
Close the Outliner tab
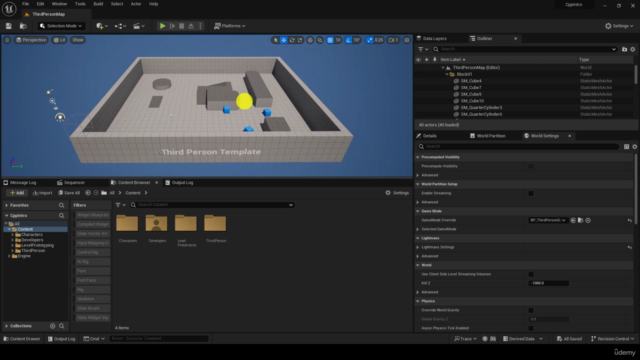516,38
